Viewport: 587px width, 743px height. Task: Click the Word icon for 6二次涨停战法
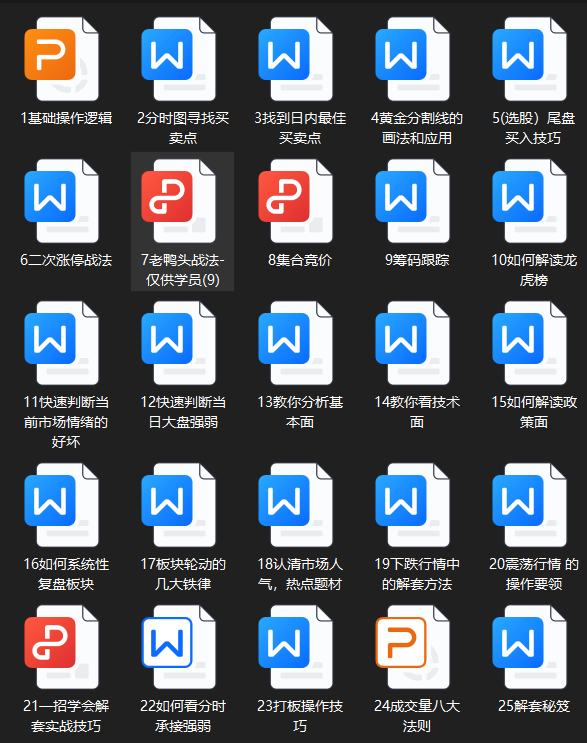click(62, 201)
